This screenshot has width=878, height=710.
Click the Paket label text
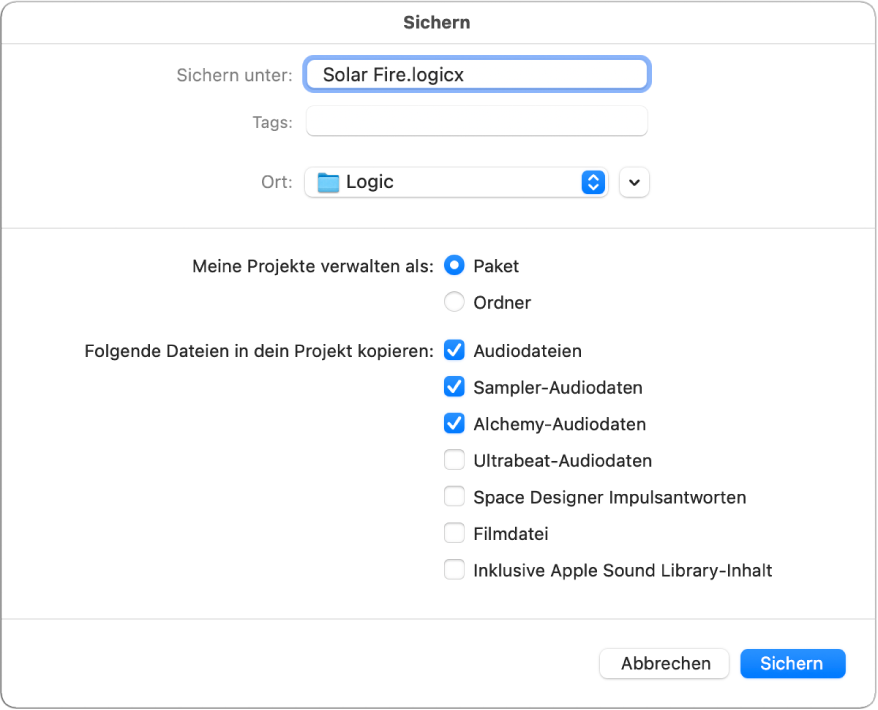[496, 266]
